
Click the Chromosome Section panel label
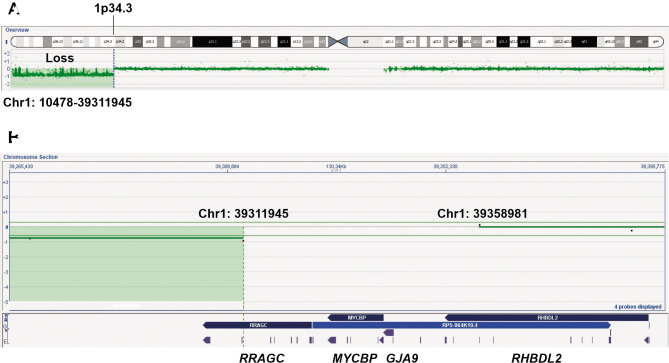[31, 157]
